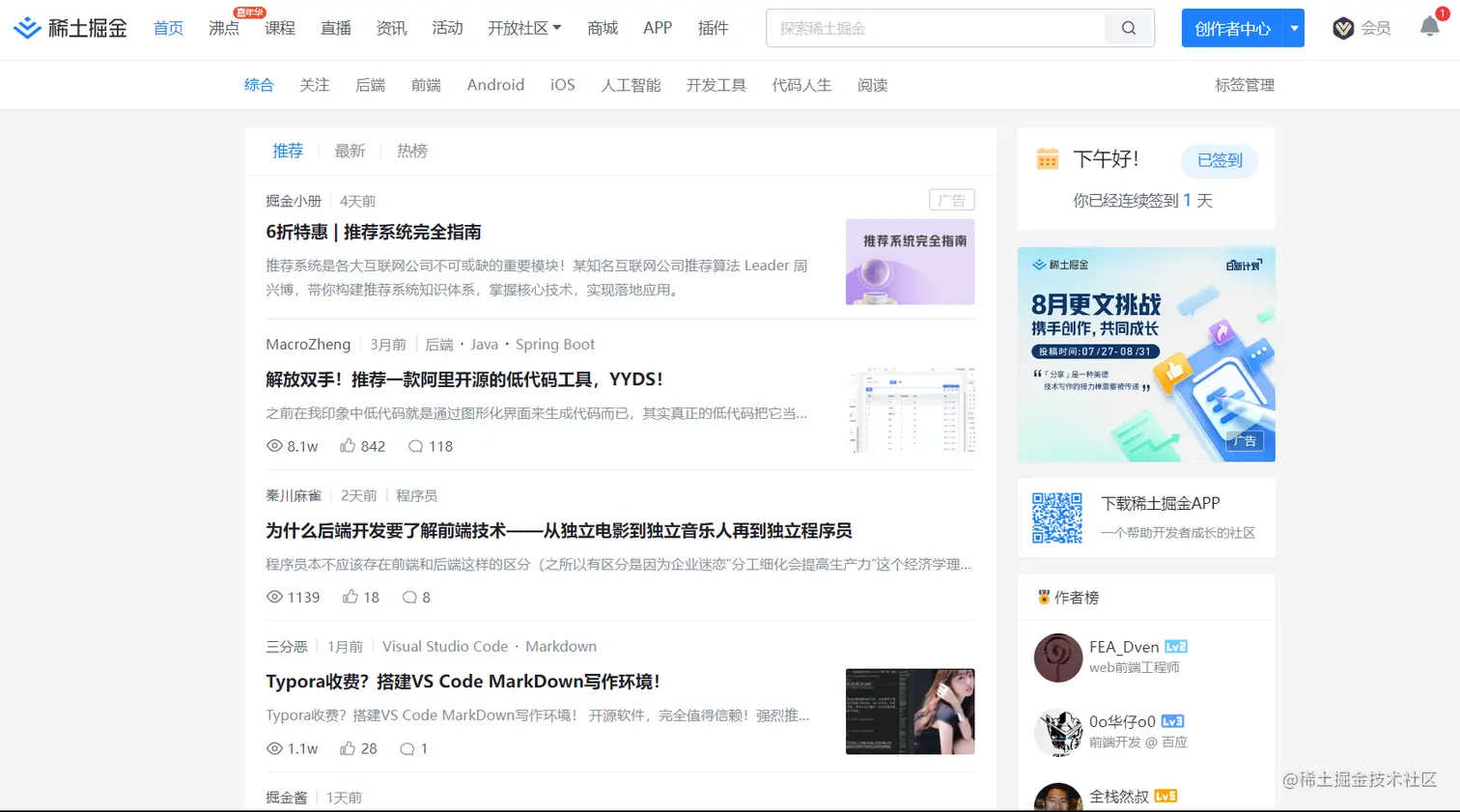Click views icon showing 1.1w
The image size is (1460, 812).
(274, 748)
